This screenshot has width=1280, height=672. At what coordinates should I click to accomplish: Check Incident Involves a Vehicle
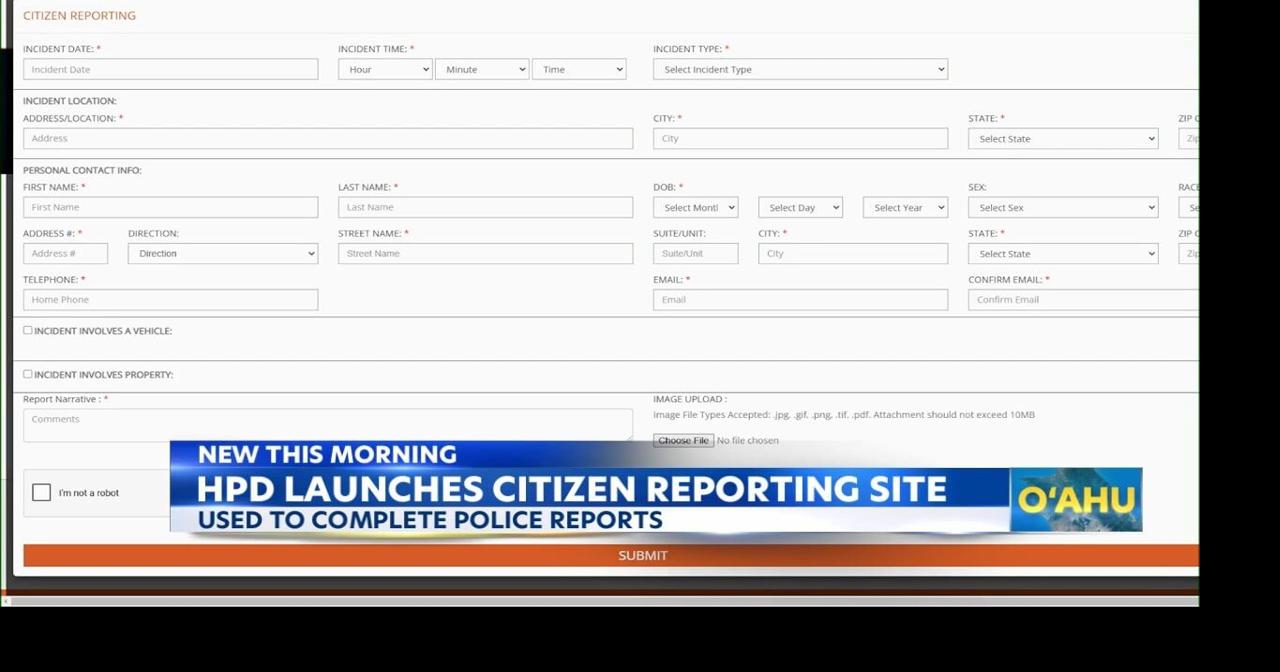[x=28, y=330]
